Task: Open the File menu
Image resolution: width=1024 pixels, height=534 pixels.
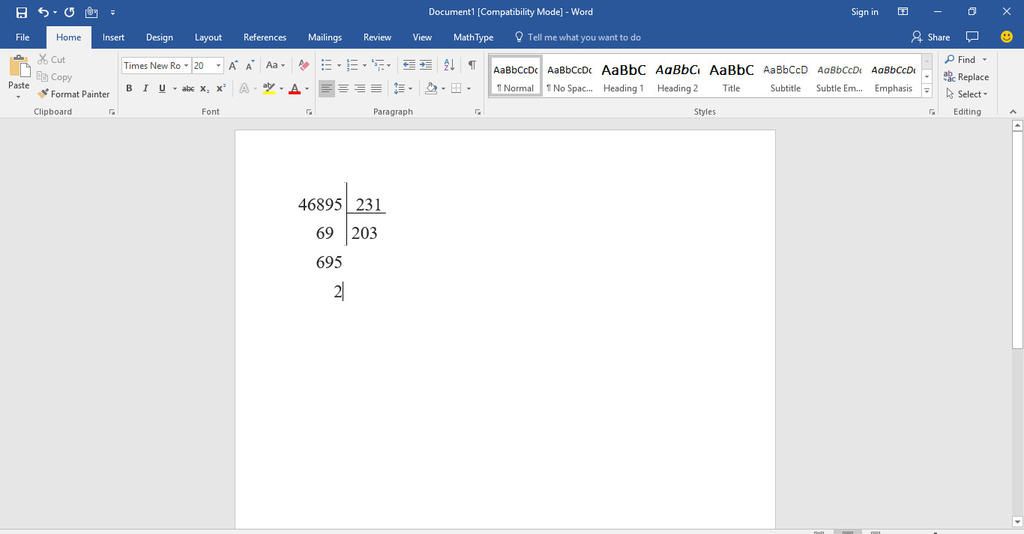Action: 22,37
